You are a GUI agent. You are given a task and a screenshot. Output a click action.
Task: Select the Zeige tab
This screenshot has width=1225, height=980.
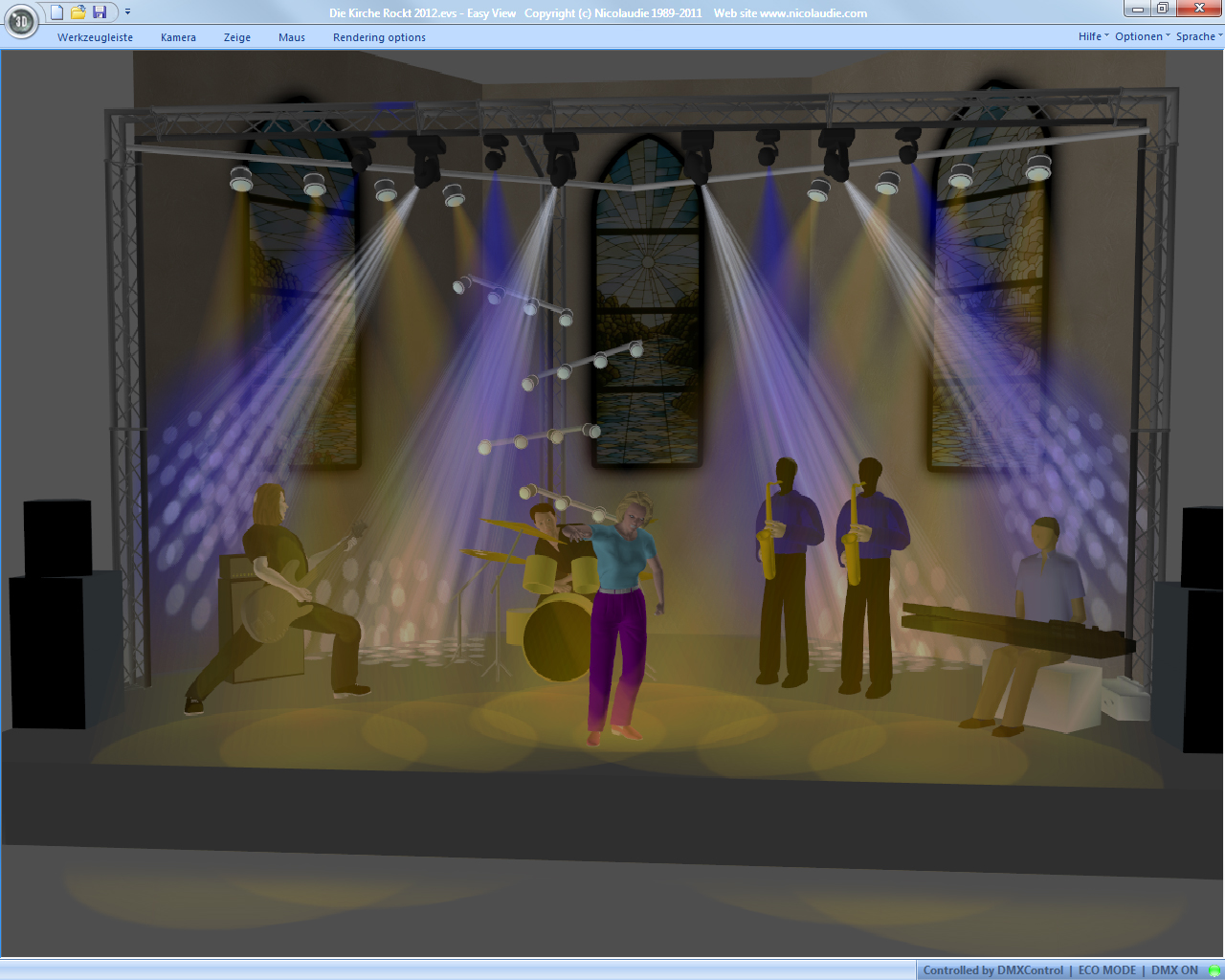pos(236,37)
